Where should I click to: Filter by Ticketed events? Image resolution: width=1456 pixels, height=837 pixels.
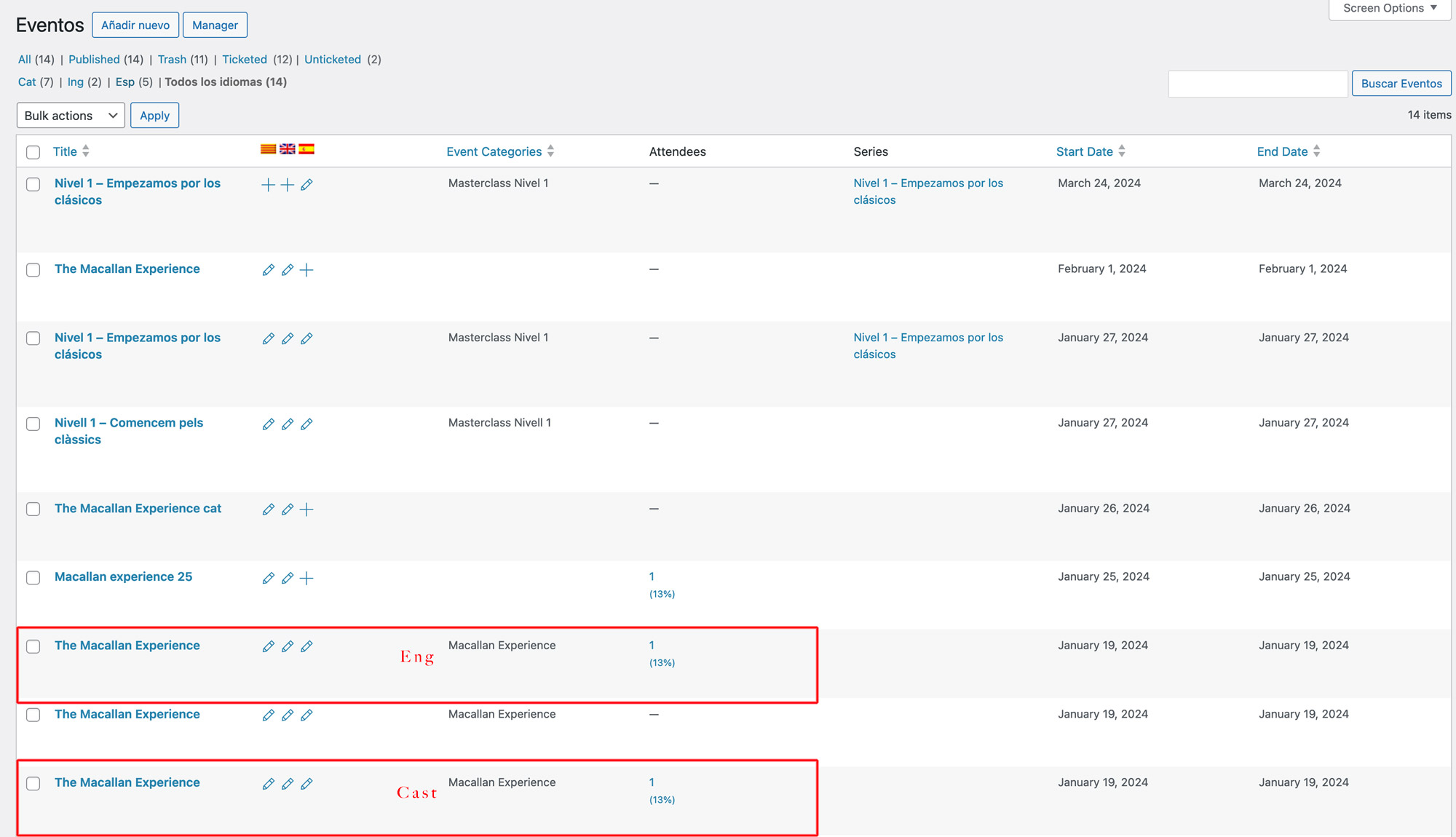[x=245, y=60]
